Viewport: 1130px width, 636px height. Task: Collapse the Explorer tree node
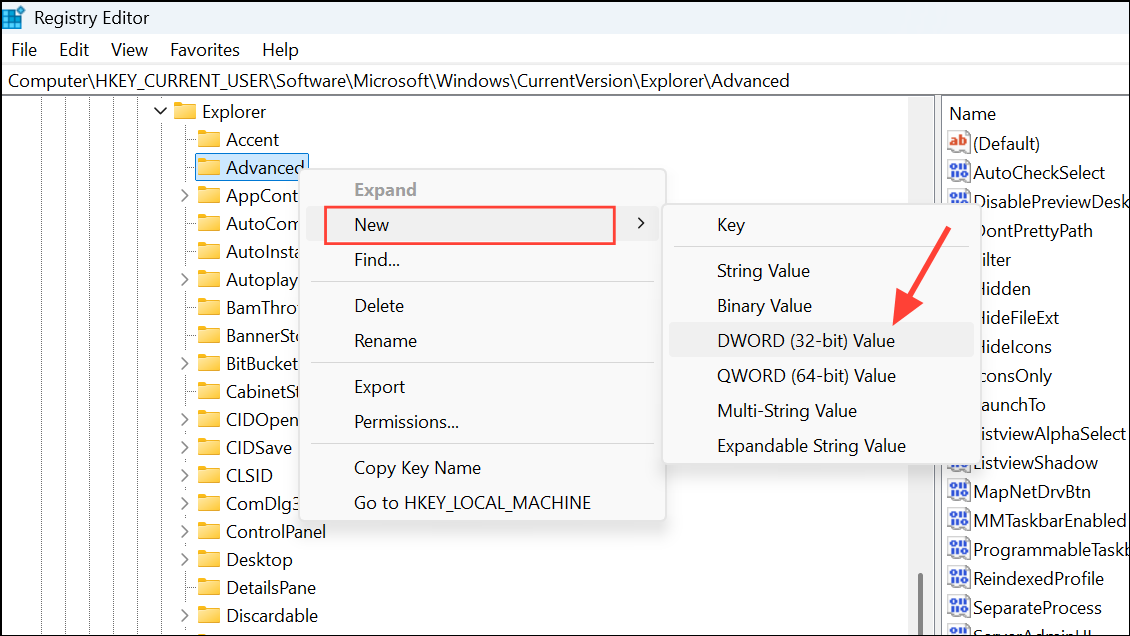(x=160, y=111)
